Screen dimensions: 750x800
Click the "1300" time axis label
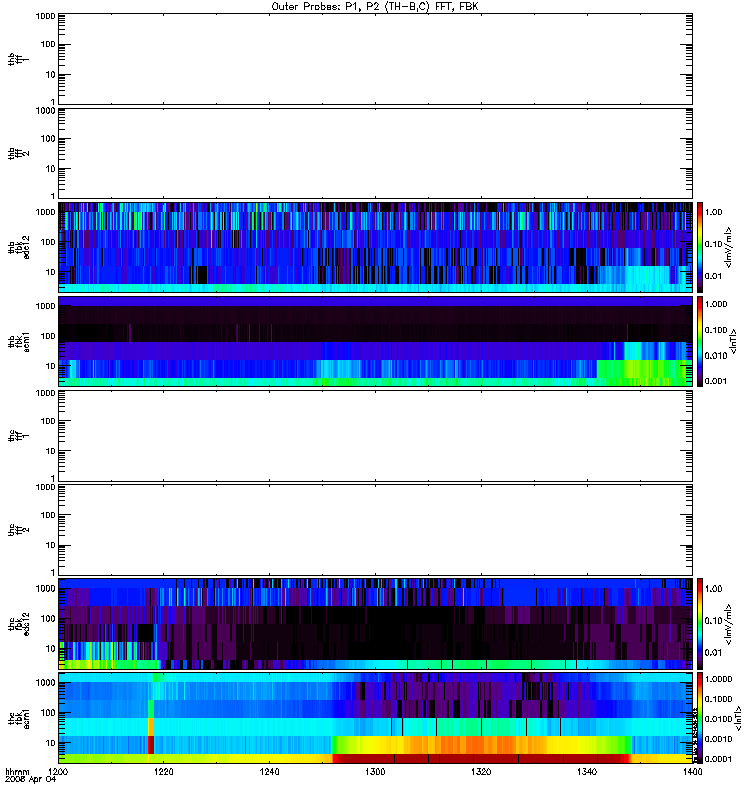click(375, 772)
